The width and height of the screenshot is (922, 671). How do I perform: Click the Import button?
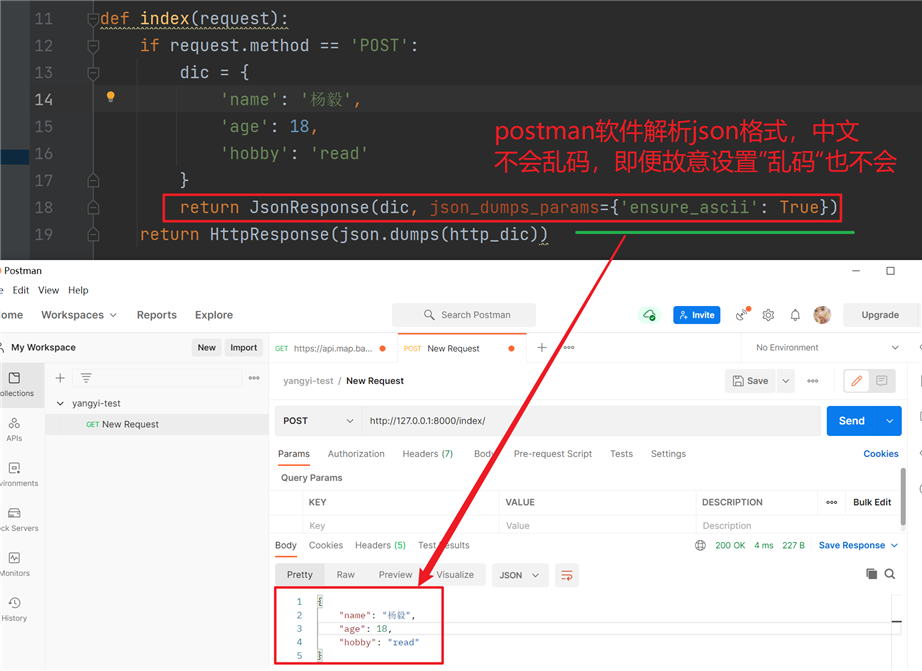[x=243, y=348]
